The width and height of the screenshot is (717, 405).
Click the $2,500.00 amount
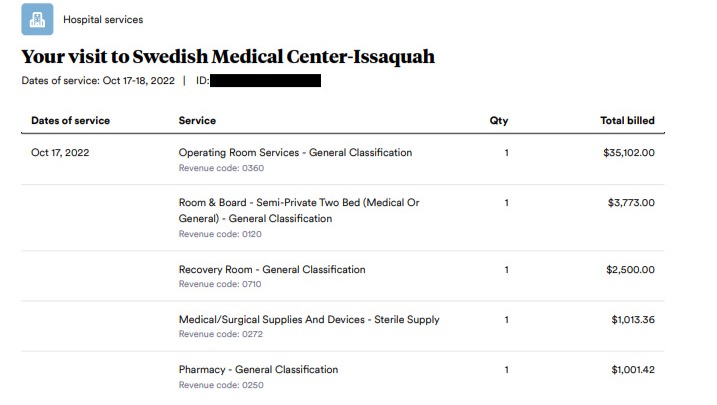[630, 270]
